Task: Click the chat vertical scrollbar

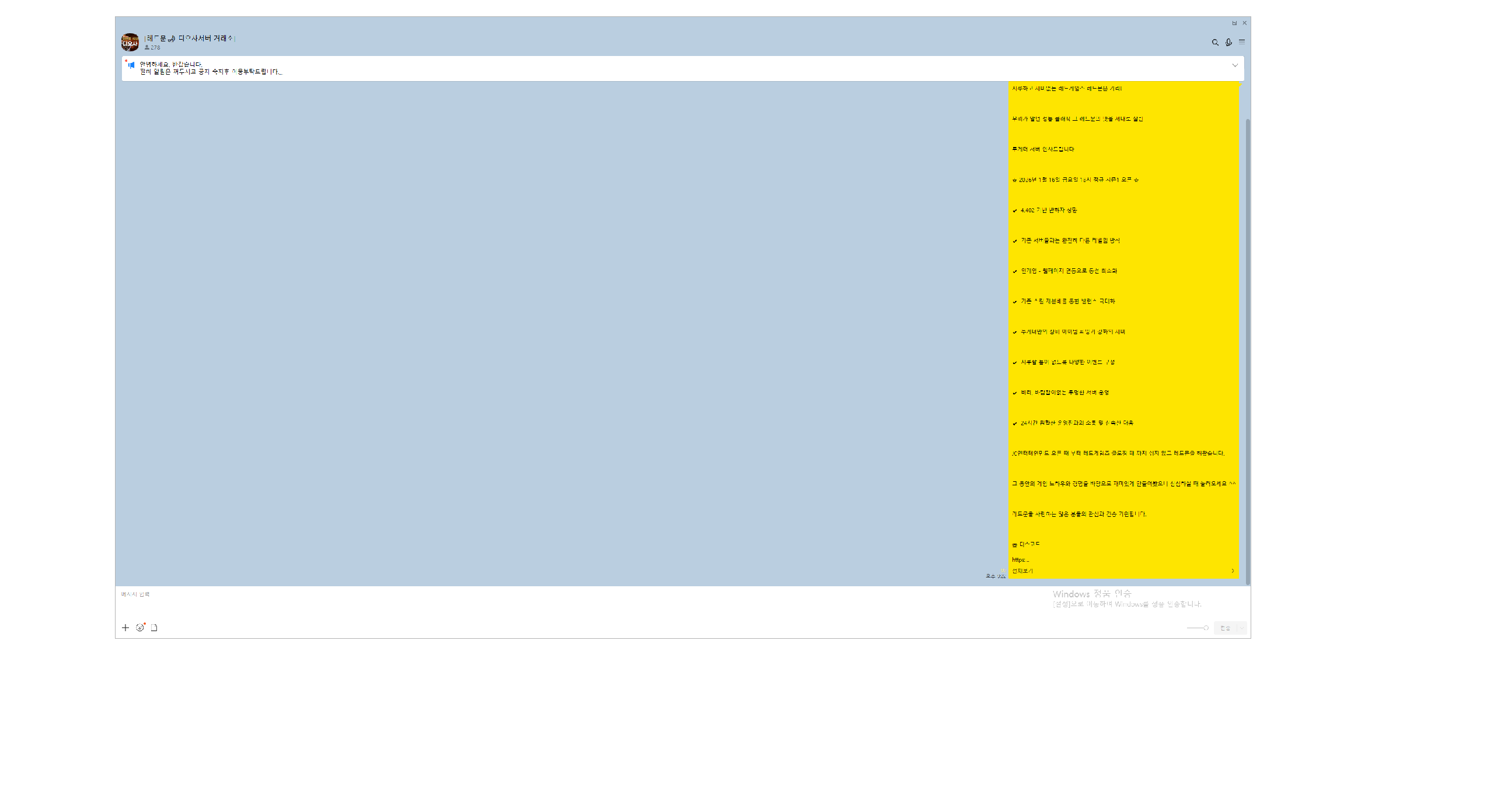Action: click(x=1248, y=350)
